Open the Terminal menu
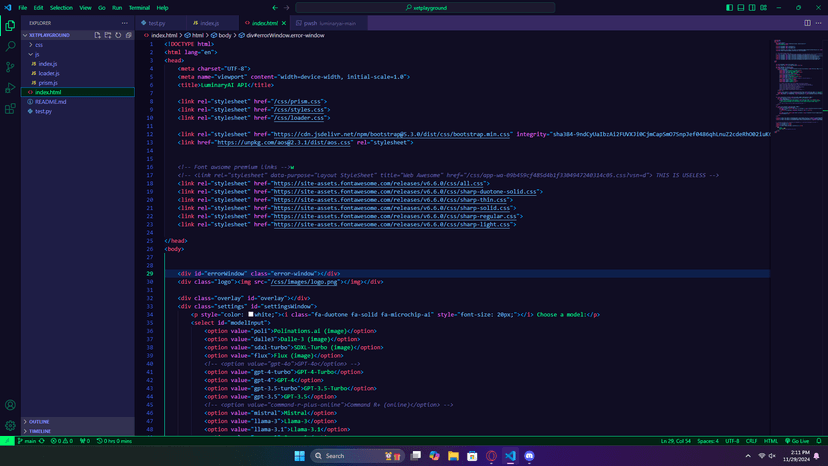This screenshot has height=466, width=828. click(x=139, y=7)
